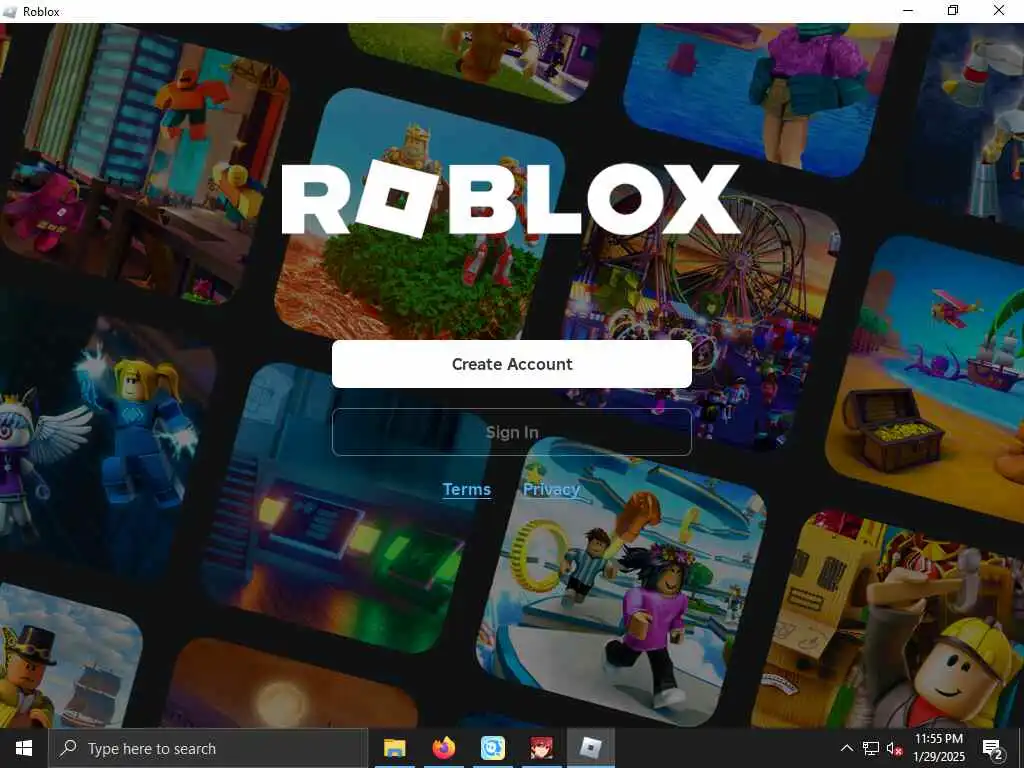Open the Privacy link
The width and height of the screenshot is (1024, 768).
(551, 489)
